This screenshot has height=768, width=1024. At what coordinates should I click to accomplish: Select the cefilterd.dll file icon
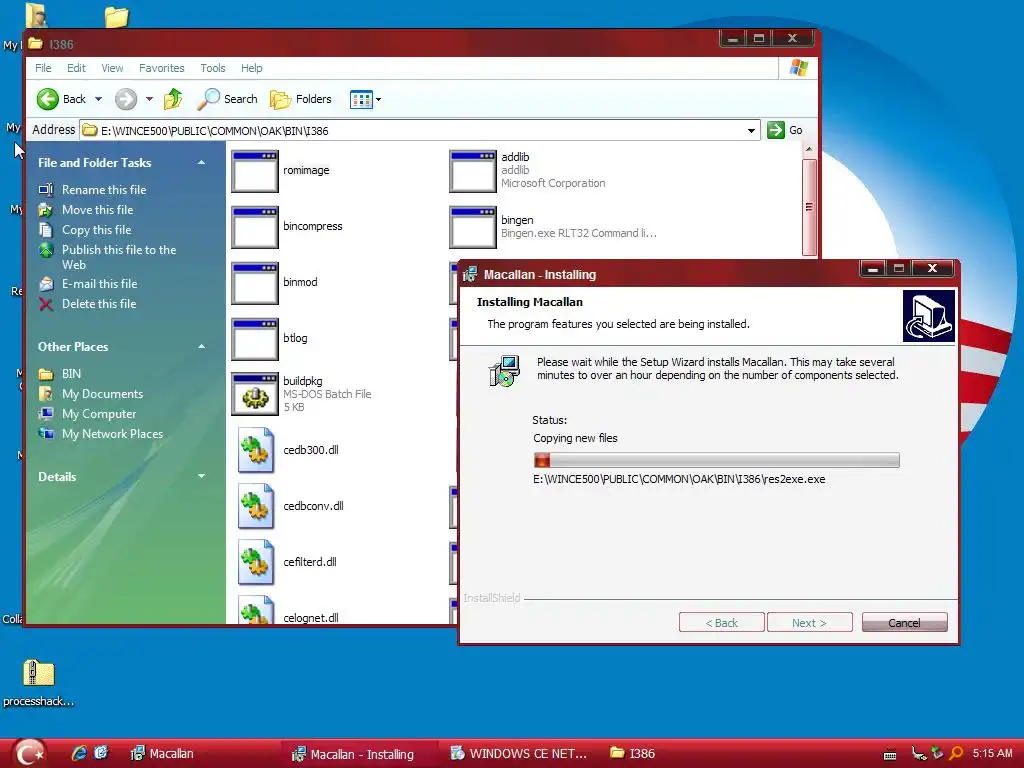click(255, 562)
